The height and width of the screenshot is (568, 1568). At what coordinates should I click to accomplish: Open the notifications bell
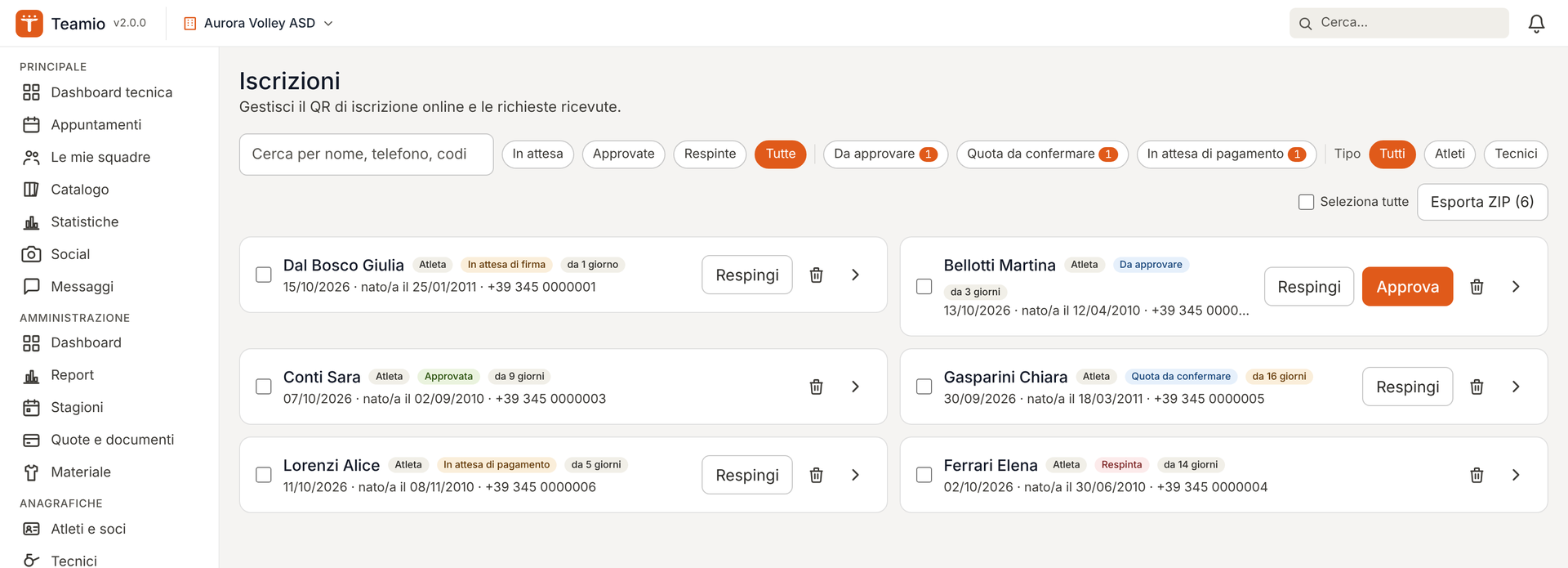[1536, 24]
